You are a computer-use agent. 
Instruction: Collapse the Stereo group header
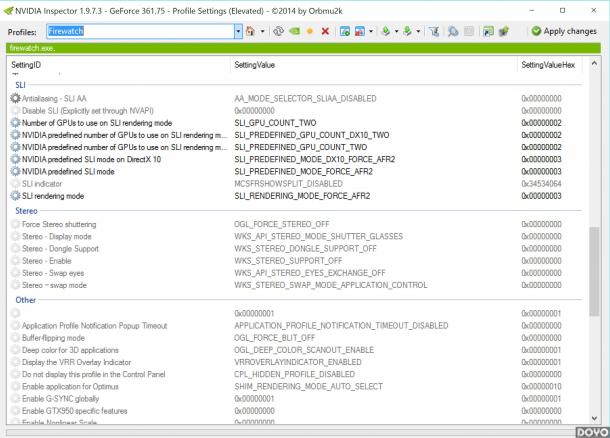coord(26,211)
